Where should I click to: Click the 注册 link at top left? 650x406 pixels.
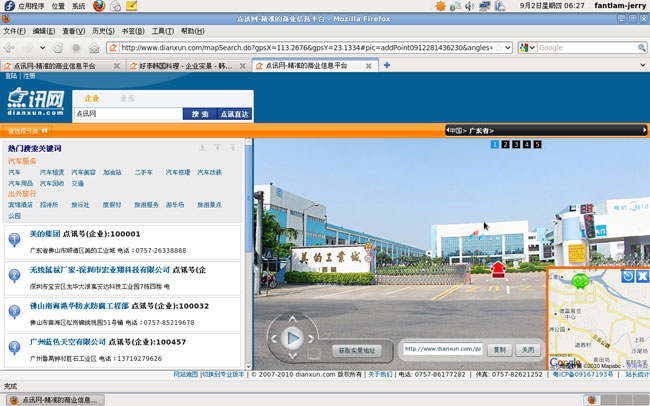pyautogui.click(x=29, y=76)
